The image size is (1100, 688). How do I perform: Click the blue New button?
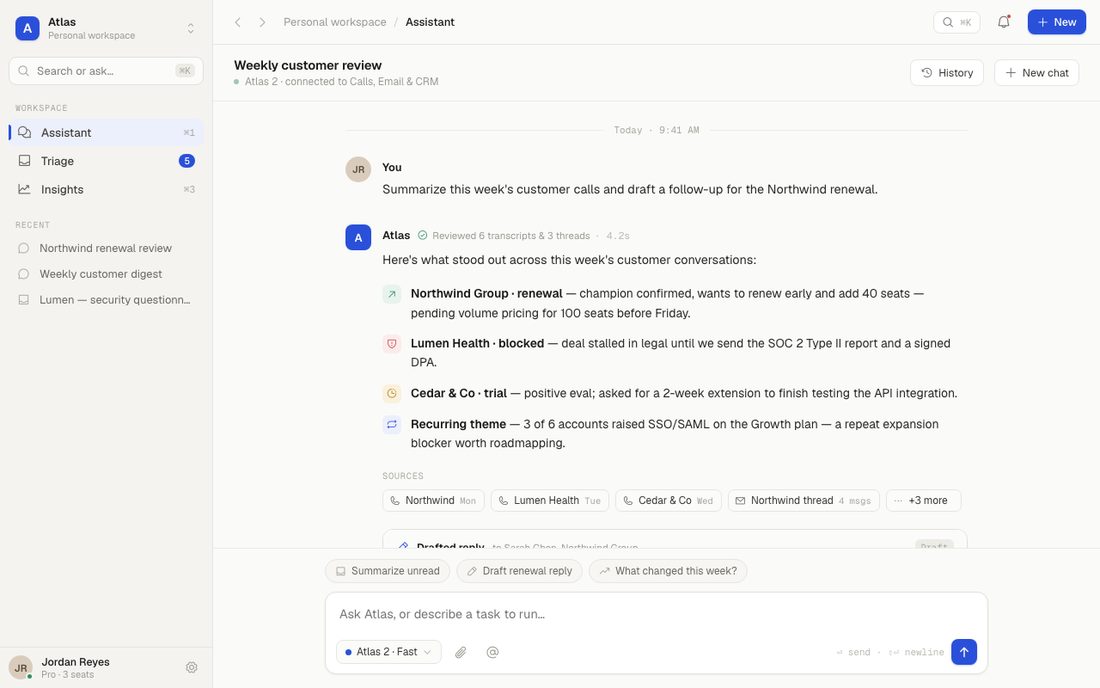tap(1057, 22)
